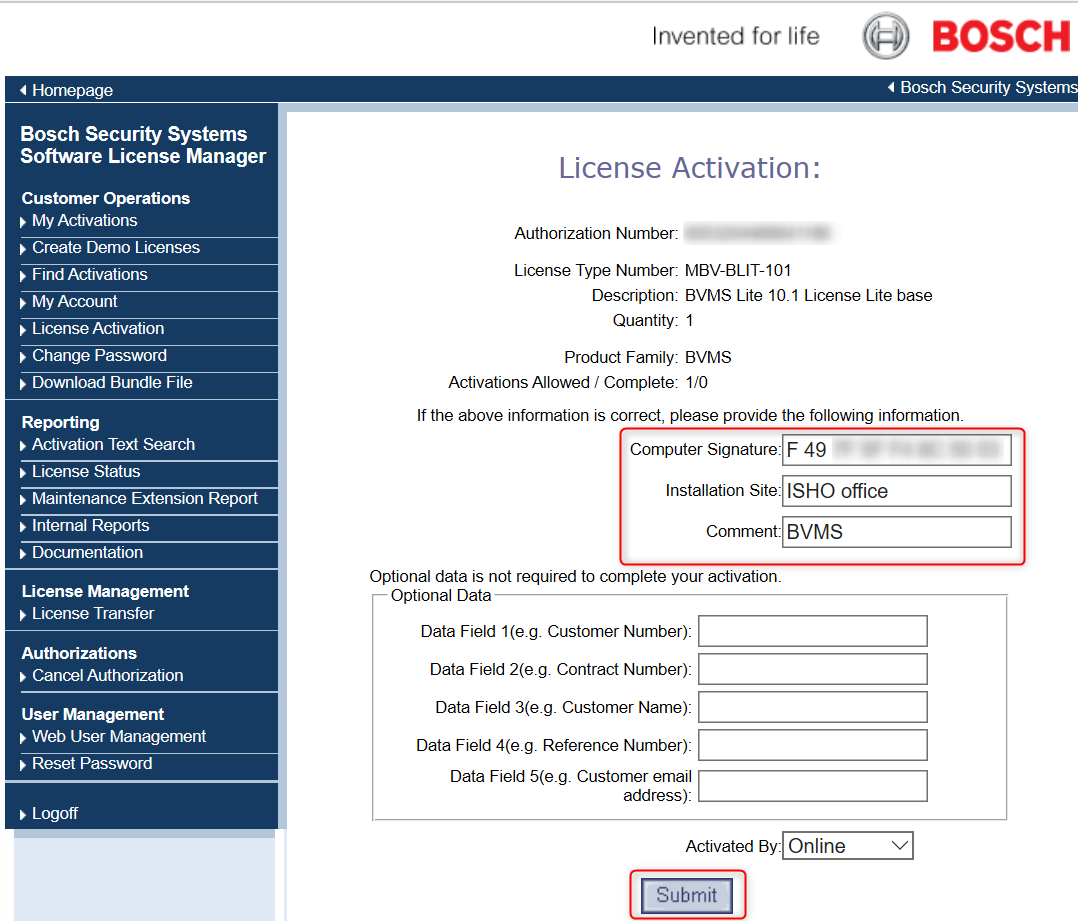This screenshot has height=921, width=1078.
Task: Open Maintenance Extension Report
Action: tap(144, 499)
